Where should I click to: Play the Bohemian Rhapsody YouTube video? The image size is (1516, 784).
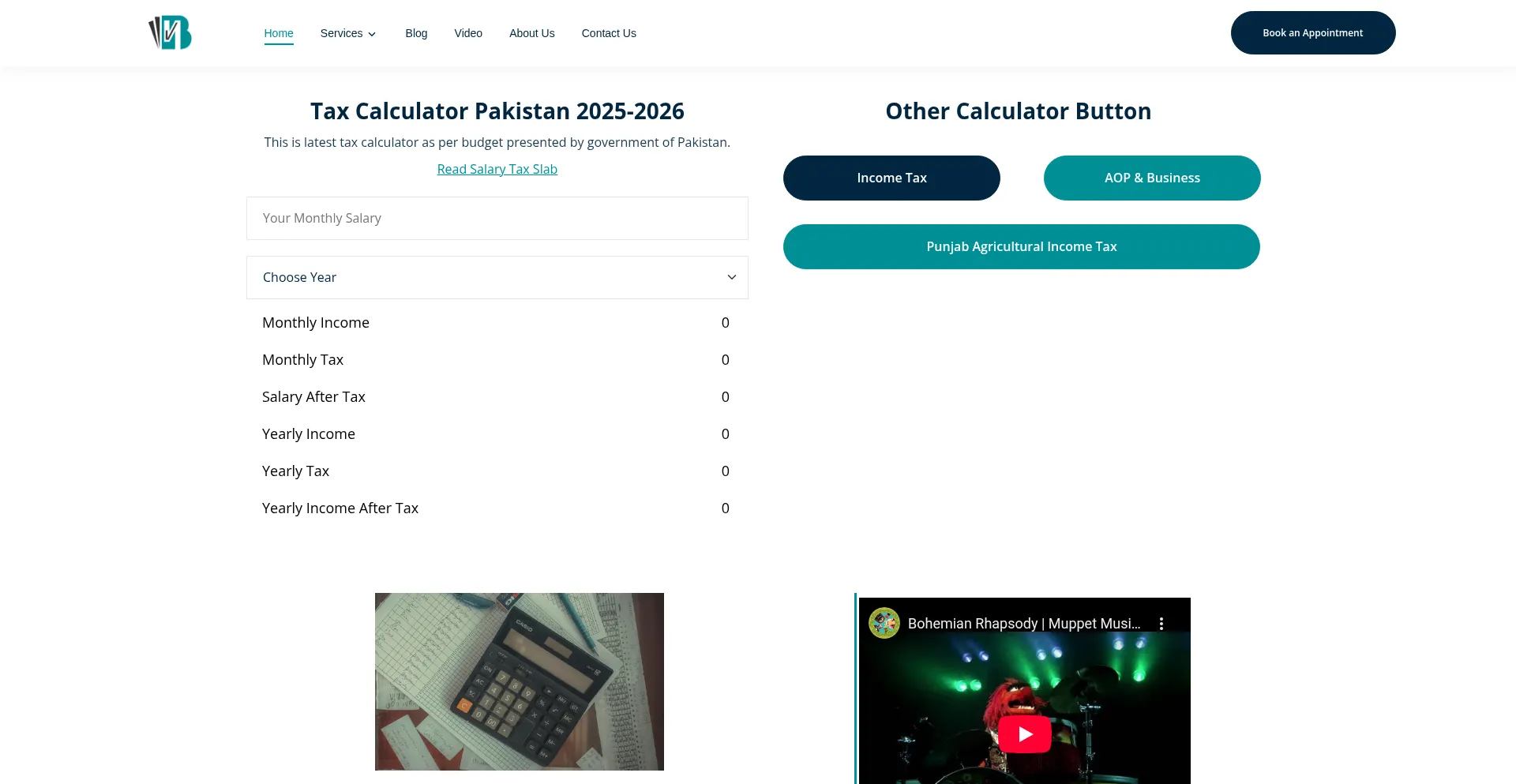point(1024,734)
